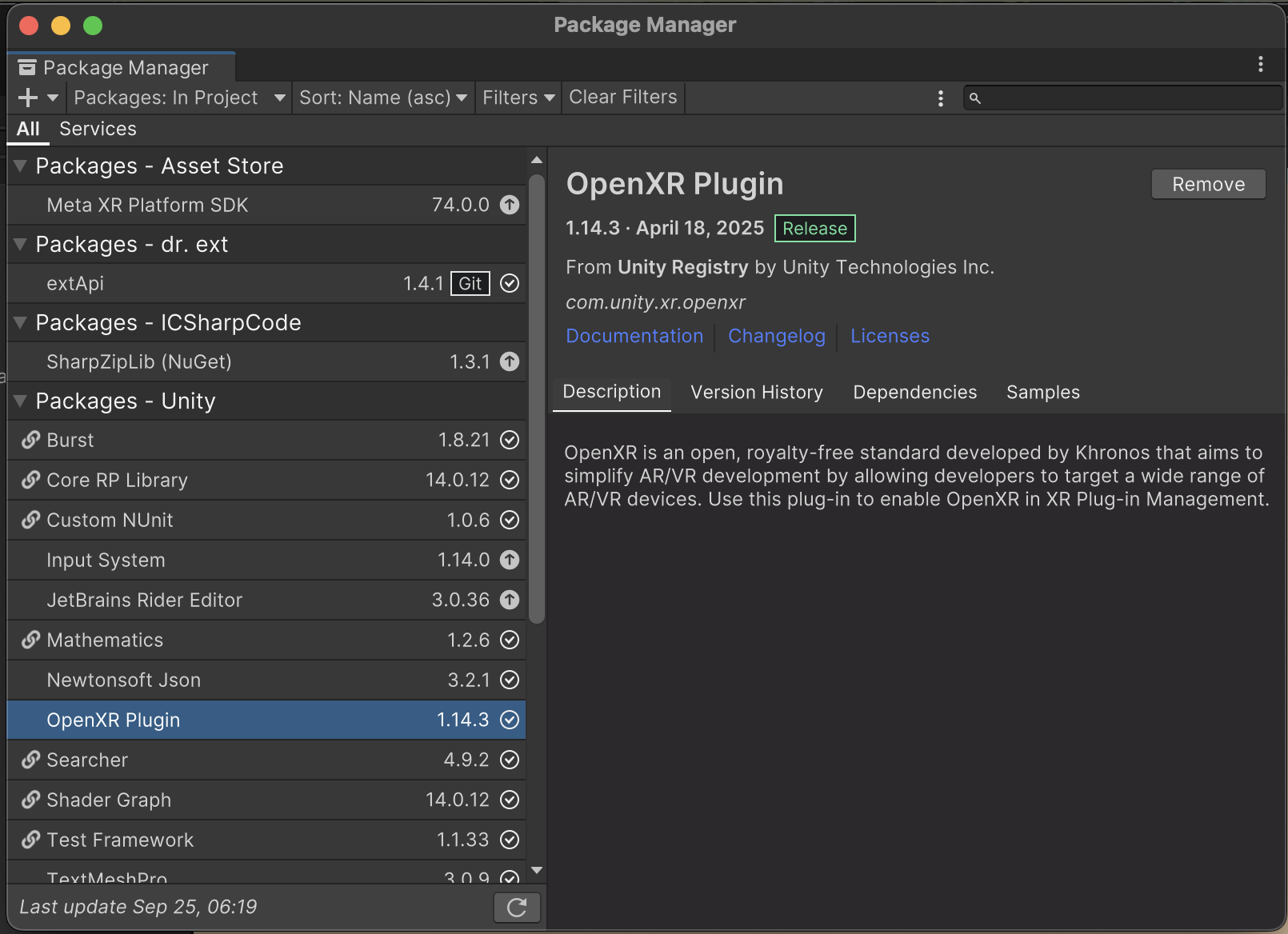Refresh the package list
This screenshot has height=934, width=1288.
517,908
